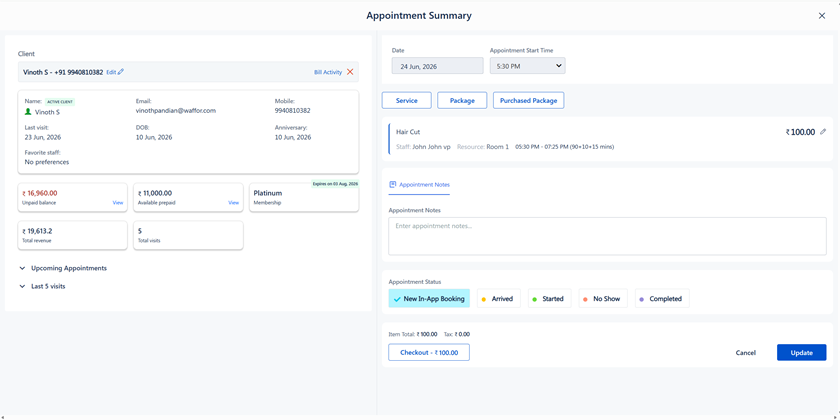Screen dimensions: 840x420
Task: Click the pencil icon next to Edit
Action: tap(121, 72)
